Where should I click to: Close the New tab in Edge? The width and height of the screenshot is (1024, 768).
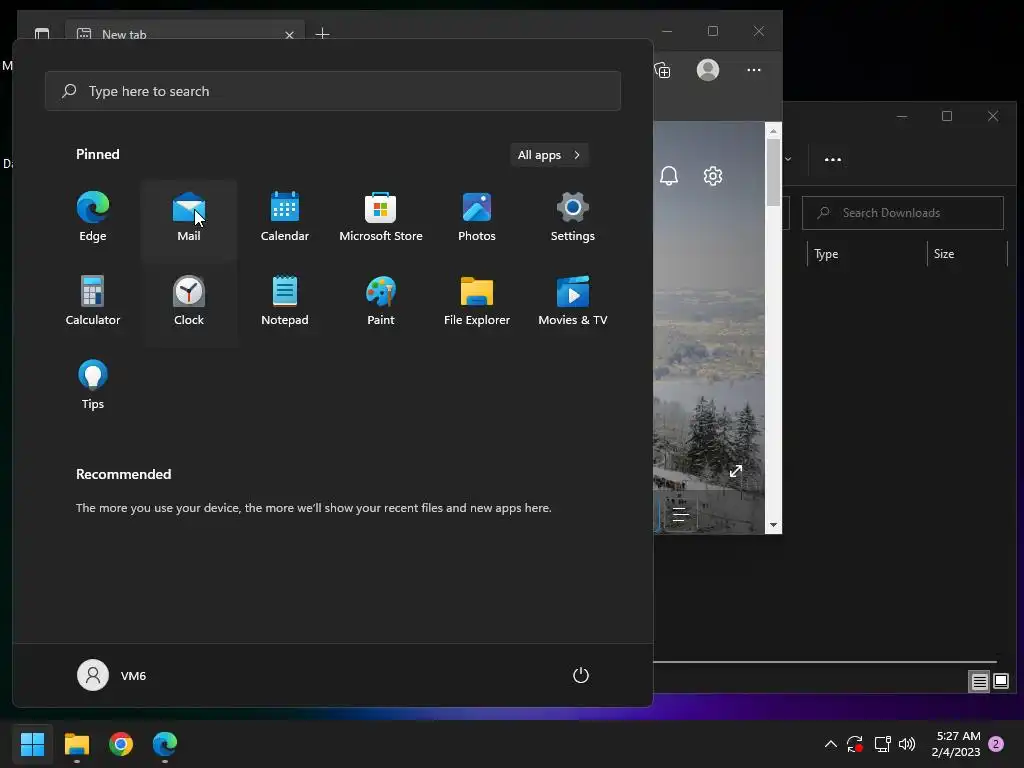tap(289, 35)
